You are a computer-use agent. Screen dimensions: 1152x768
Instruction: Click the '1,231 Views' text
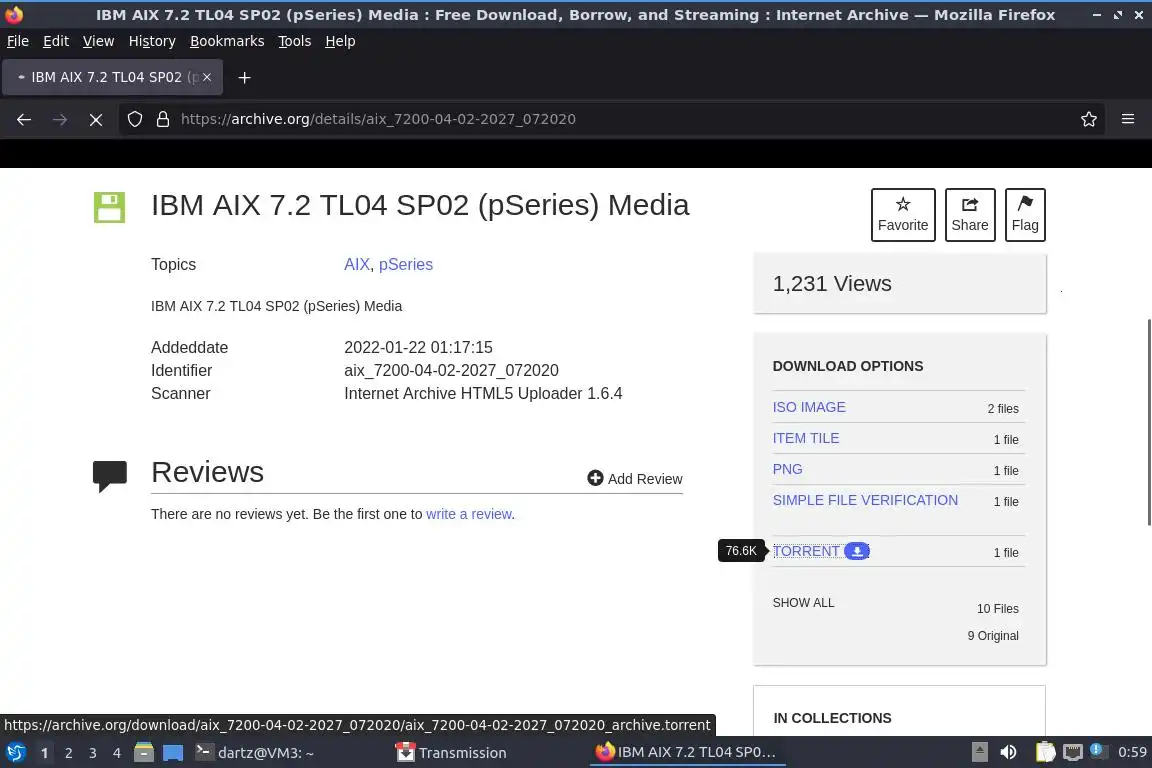coord(832,284)
